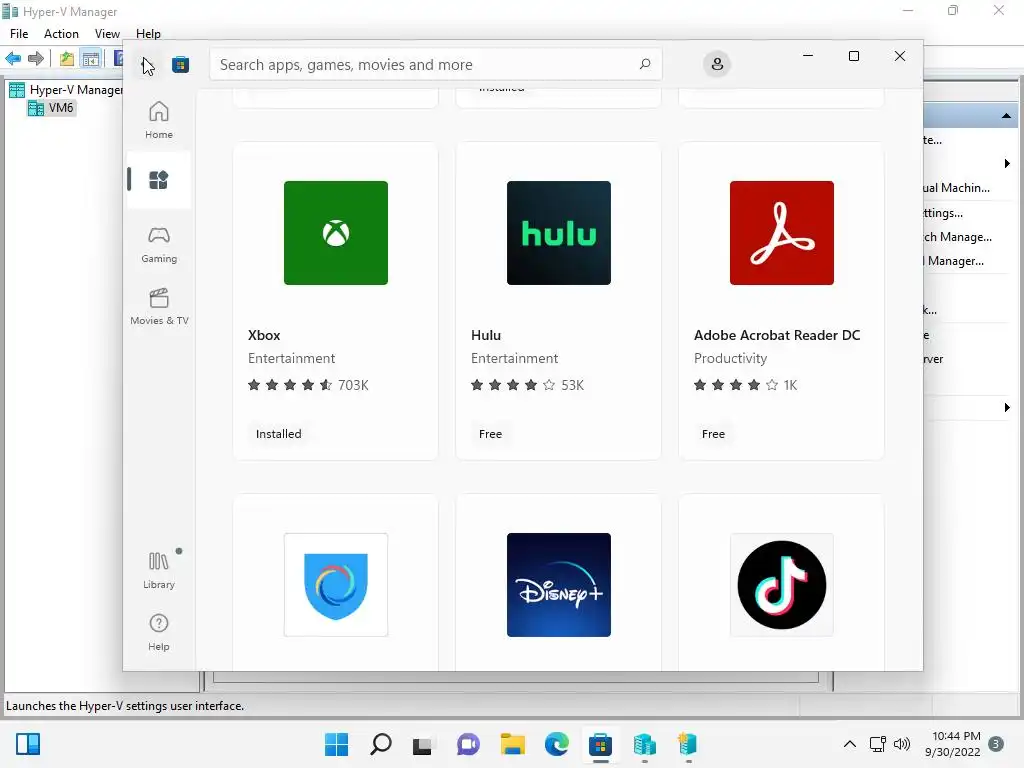Open File Explorer from the taskbar
Image resolution: width=1024 pixels, height=768 pixels.
coord(513,744)
